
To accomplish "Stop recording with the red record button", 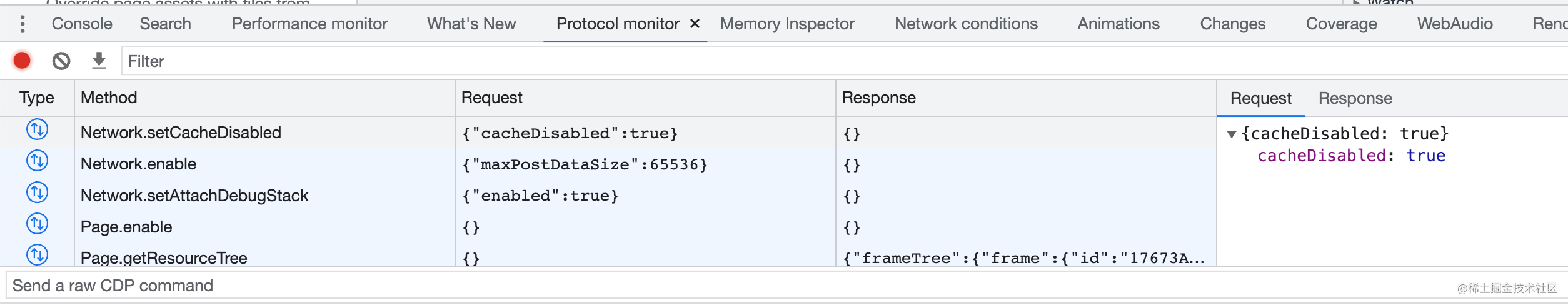I will point(22,61).
